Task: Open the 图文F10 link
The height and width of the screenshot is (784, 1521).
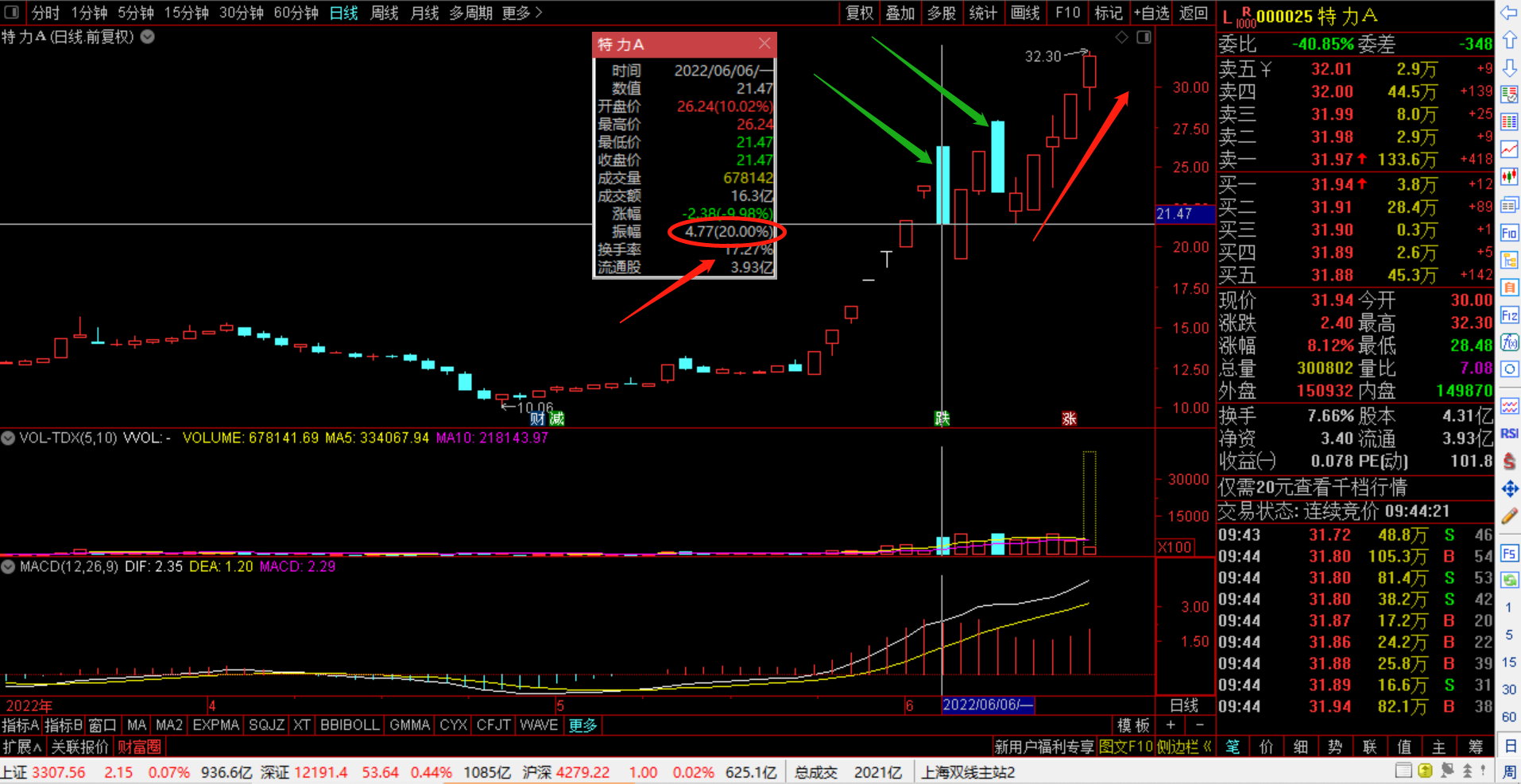Action: 1125,747
